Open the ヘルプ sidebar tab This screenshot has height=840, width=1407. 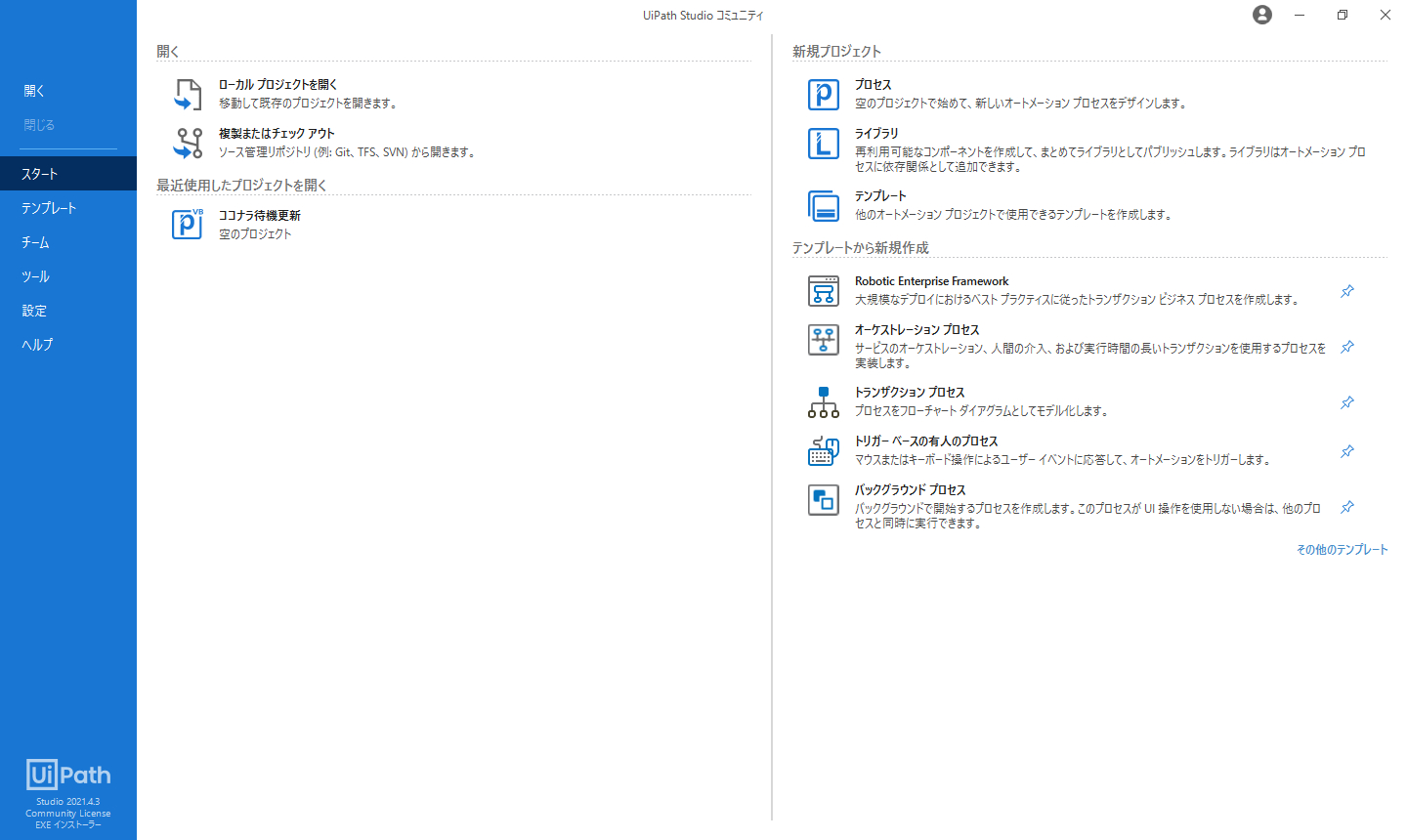(x=68, y=345)
